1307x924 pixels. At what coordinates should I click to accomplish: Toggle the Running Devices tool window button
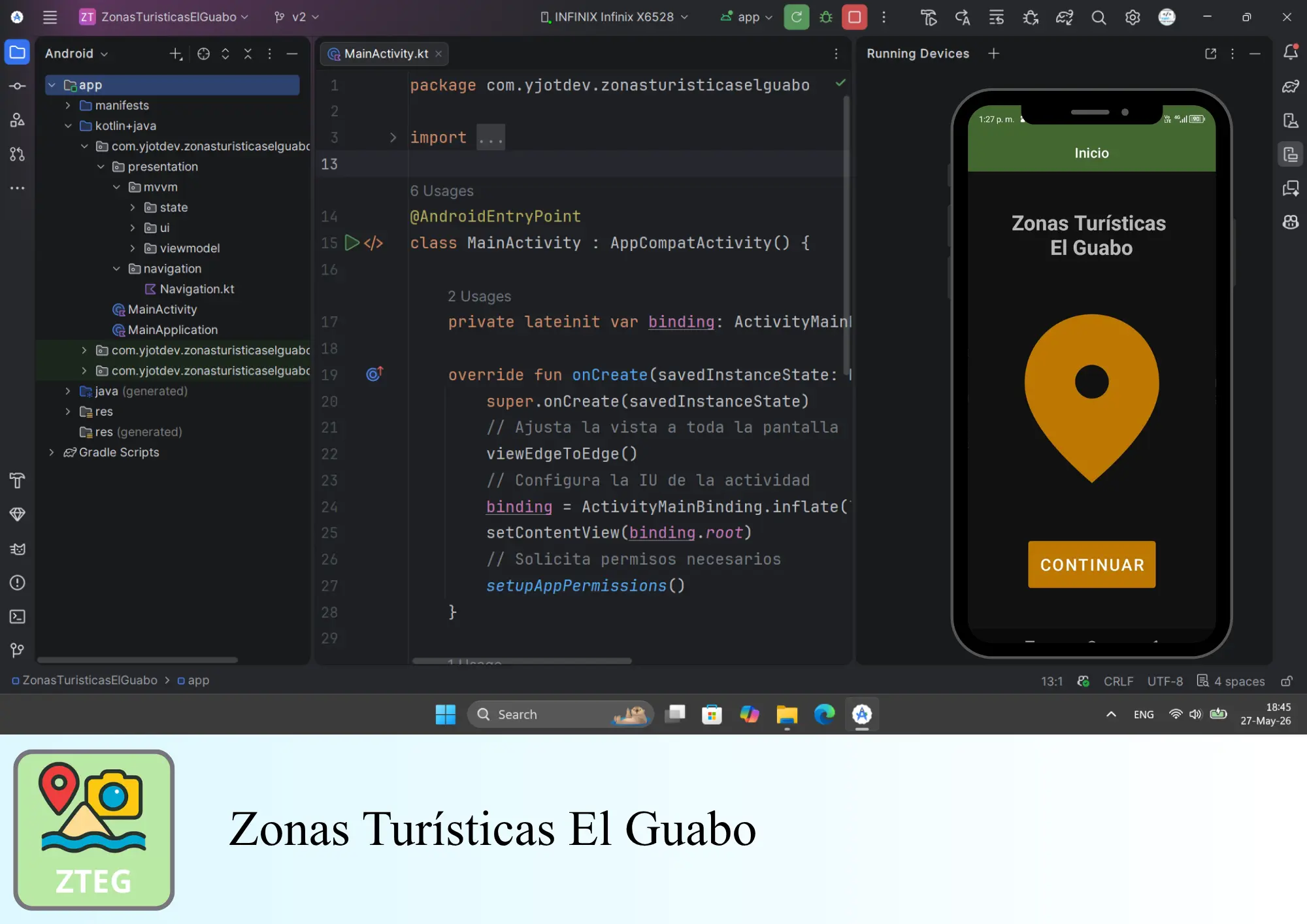coord(1291,154)
